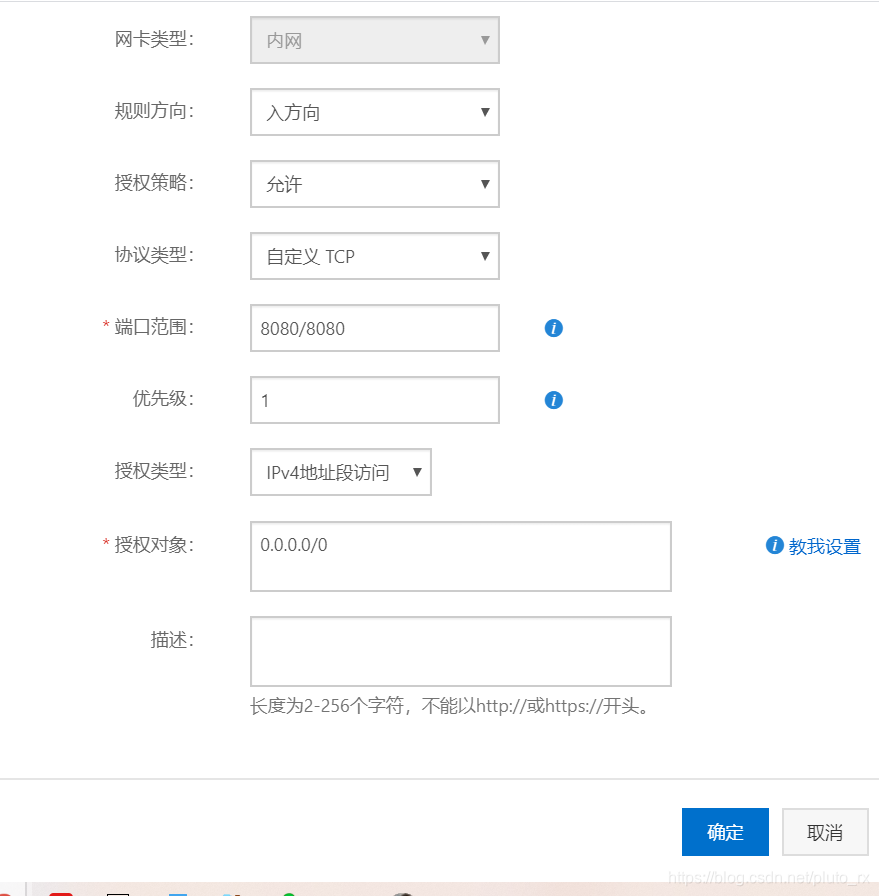Click the 确定 confirm button
This screenshot has height=896, width=879.
pyautogui.click(x=725, y=832)
